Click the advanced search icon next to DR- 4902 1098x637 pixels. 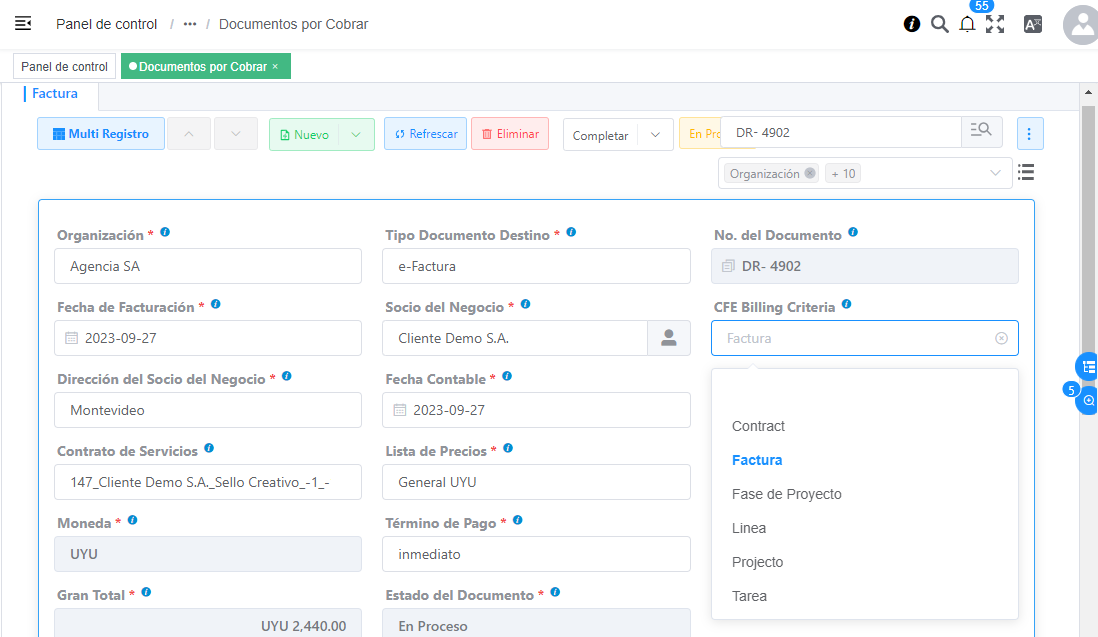point(981,132)
